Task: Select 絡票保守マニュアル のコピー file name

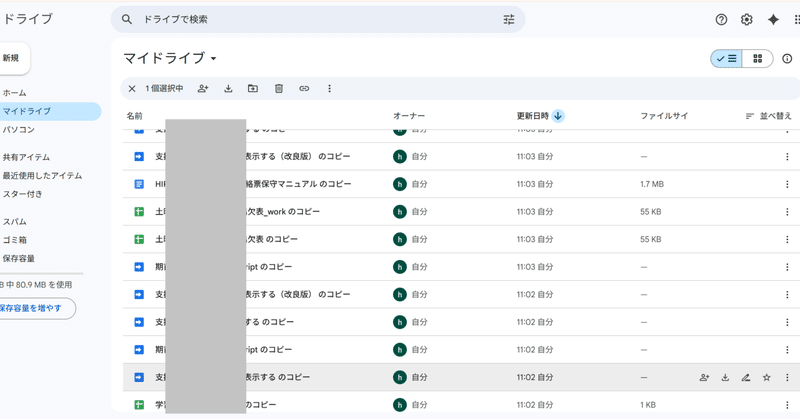Action: (298, 184)
